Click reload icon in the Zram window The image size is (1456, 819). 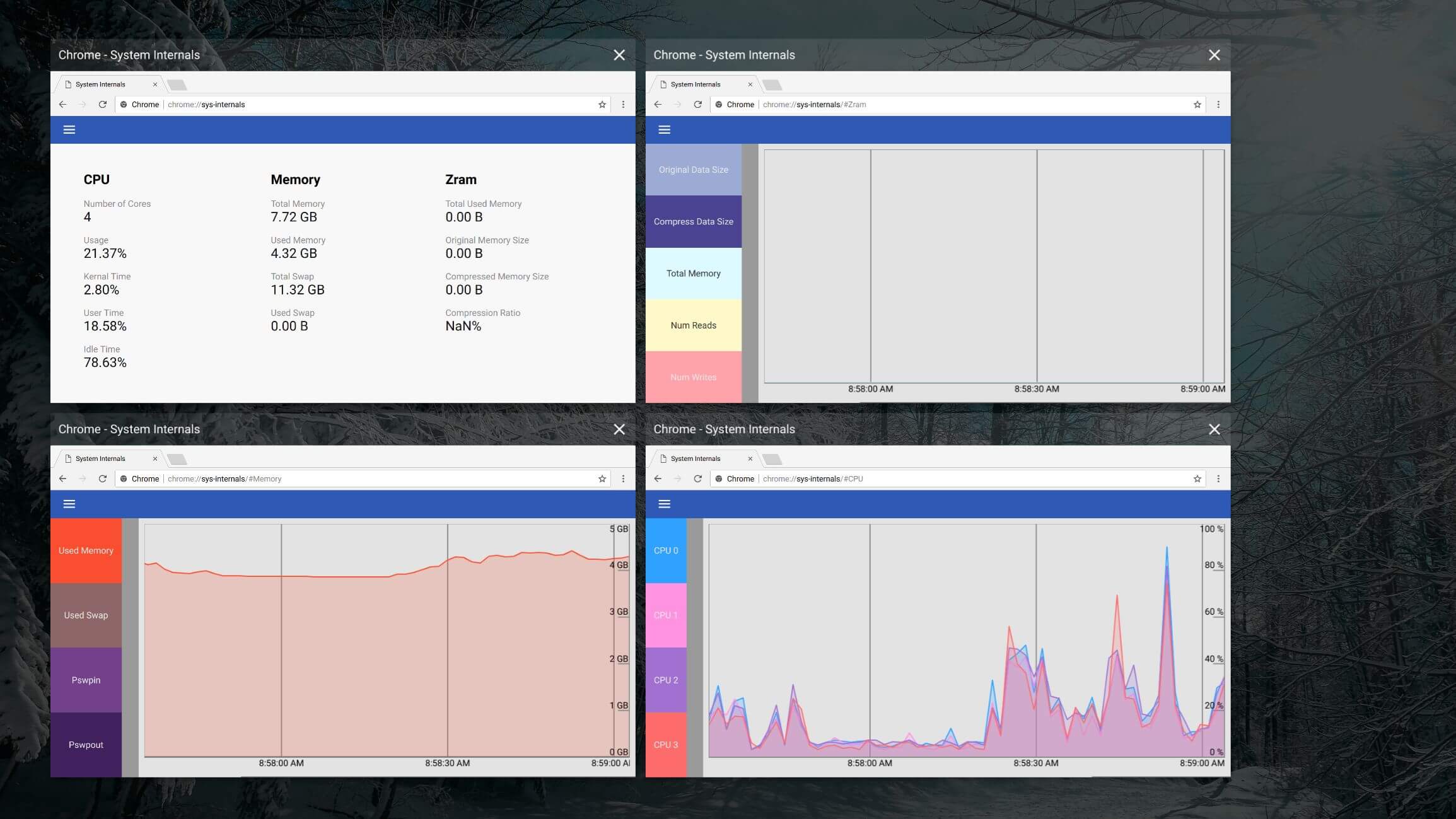(x=697, y=105)
